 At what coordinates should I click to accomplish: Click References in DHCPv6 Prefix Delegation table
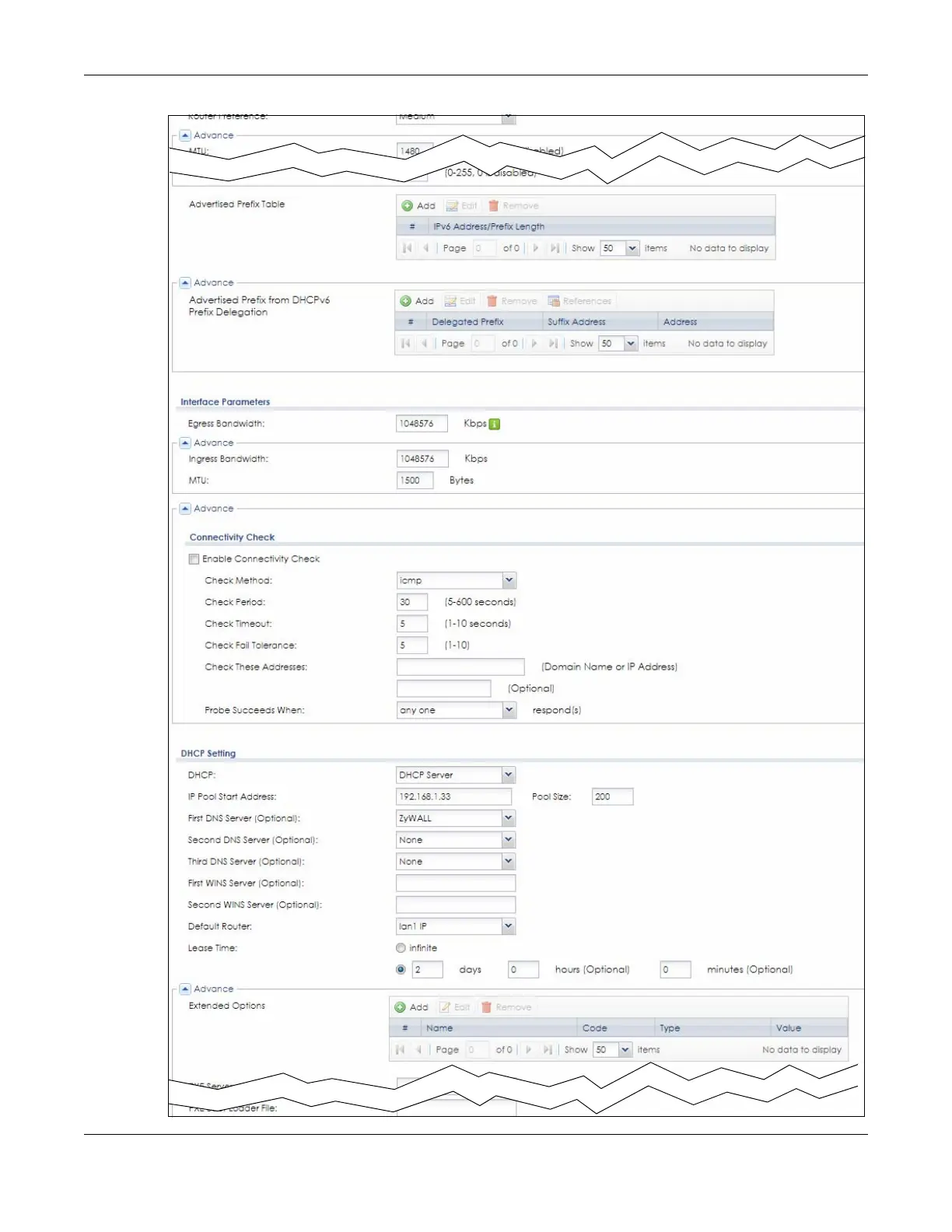pos(579,301)
